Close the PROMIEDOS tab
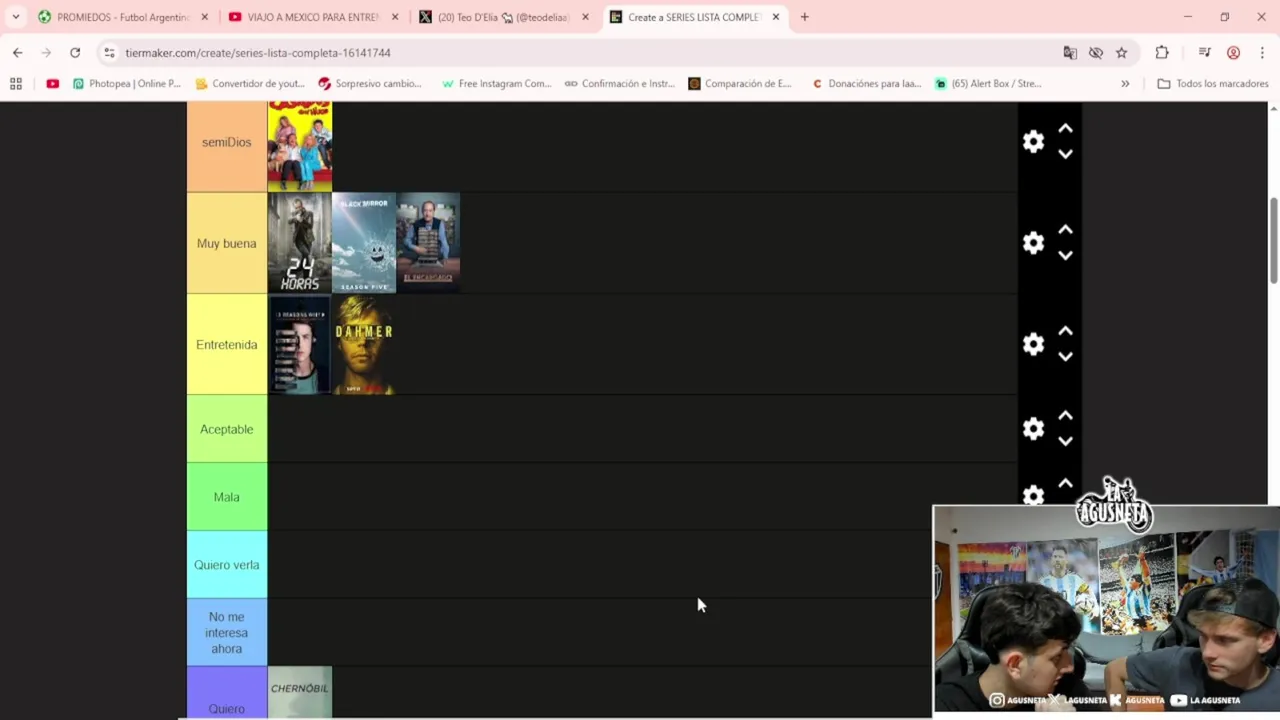This screenshot has height=720, width=1280. tap(204, 17)
